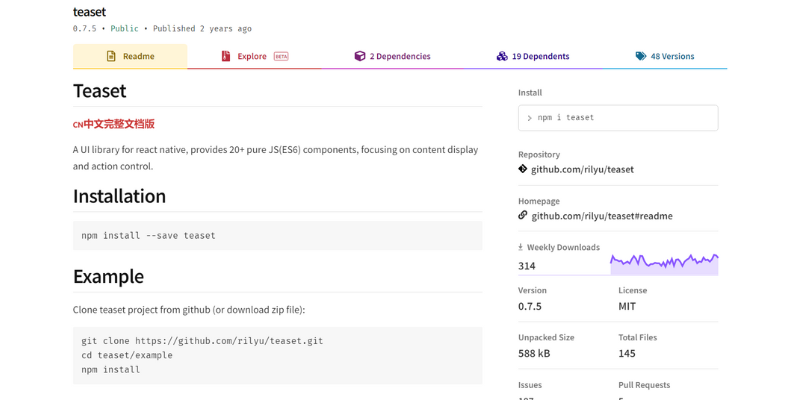Viewport: 800px width, 400px height.
Task: Open the Readme tab
Action: point(130,56)
